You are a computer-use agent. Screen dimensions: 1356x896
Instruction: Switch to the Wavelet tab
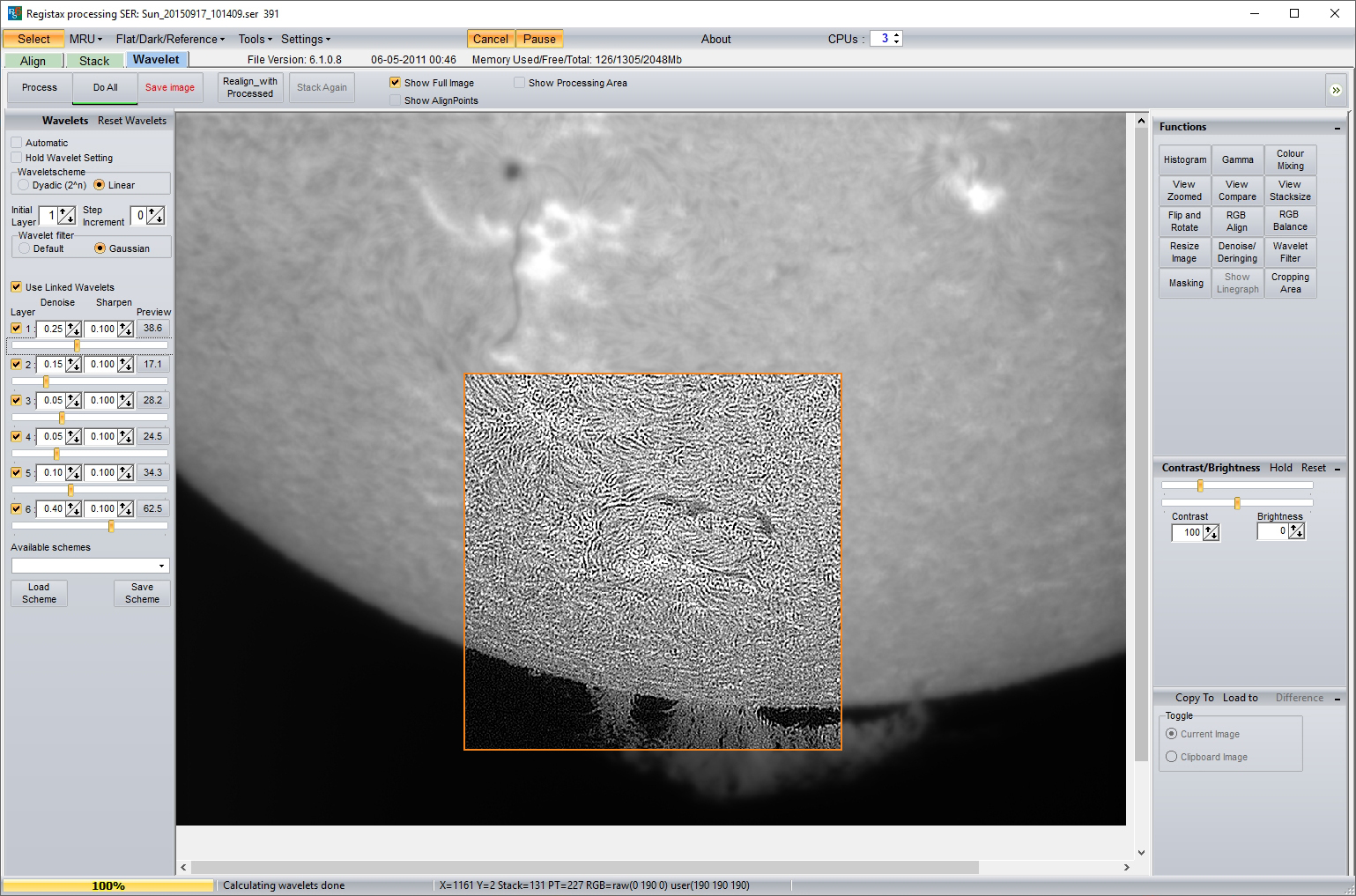pos(156,59)
